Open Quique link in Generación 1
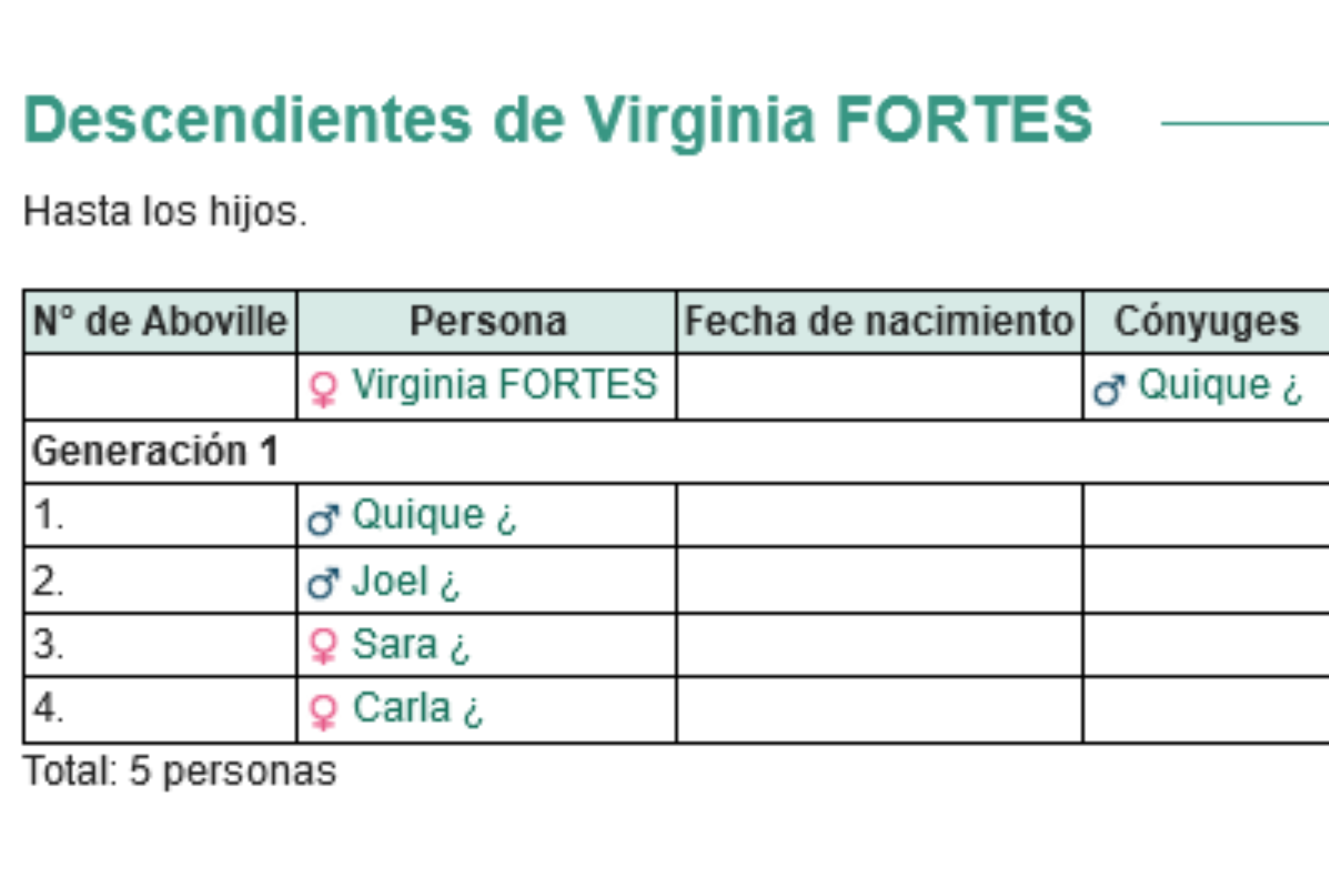Image resolution: width=1329 pixels, height=896 pixels. point(434,515)
